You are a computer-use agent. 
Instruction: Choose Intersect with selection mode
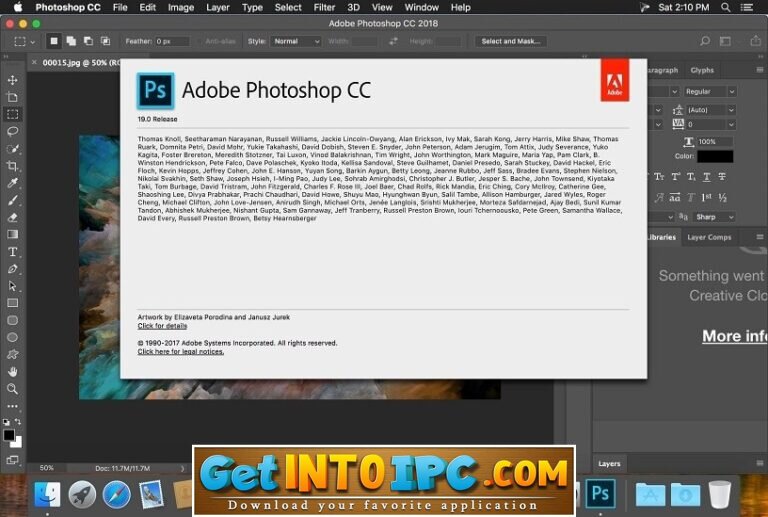point(105,41)
